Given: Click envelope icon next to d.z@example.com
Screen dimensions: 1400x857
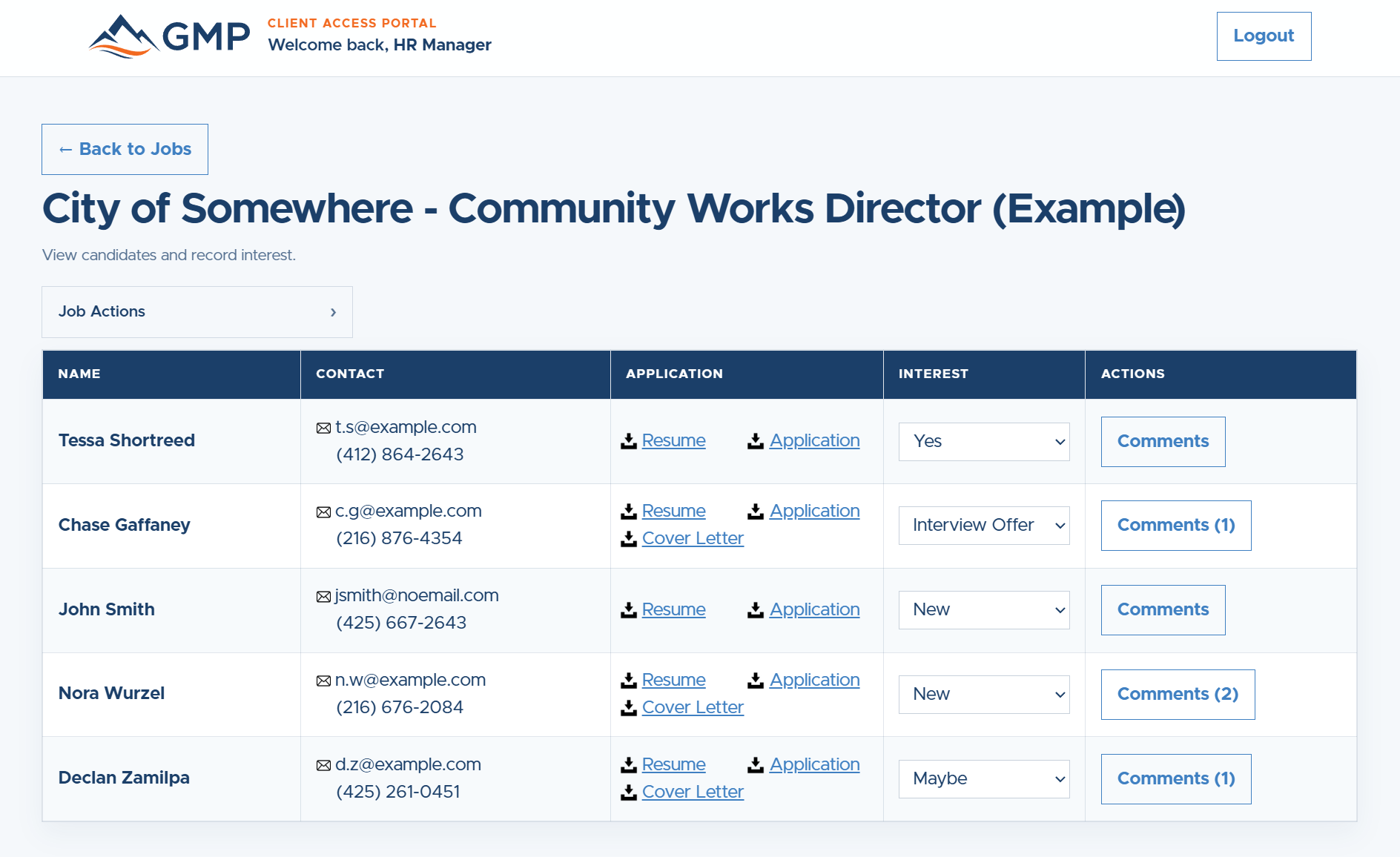Looking at the screenshot, I should click(x=323, y=766).
